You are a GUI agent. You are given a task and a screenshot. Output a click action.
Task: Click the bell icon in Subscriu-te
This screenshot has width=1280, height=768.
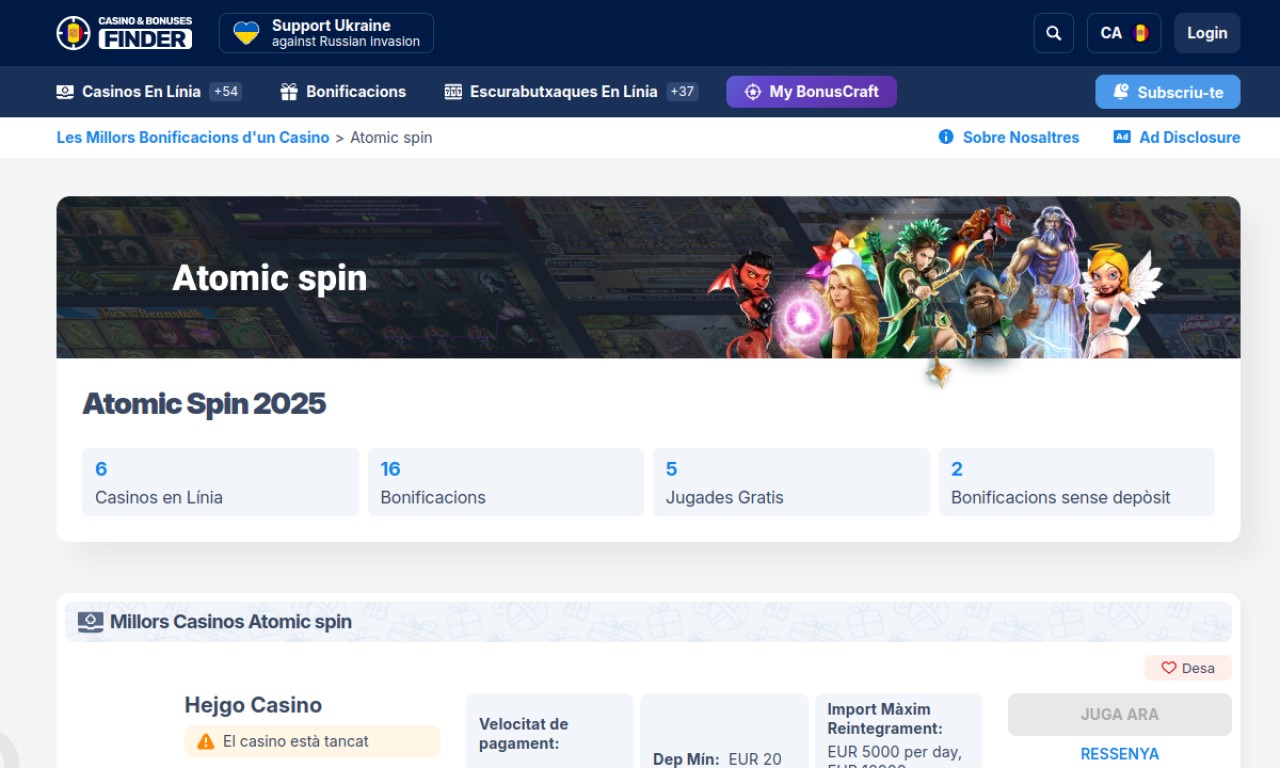1121,92
